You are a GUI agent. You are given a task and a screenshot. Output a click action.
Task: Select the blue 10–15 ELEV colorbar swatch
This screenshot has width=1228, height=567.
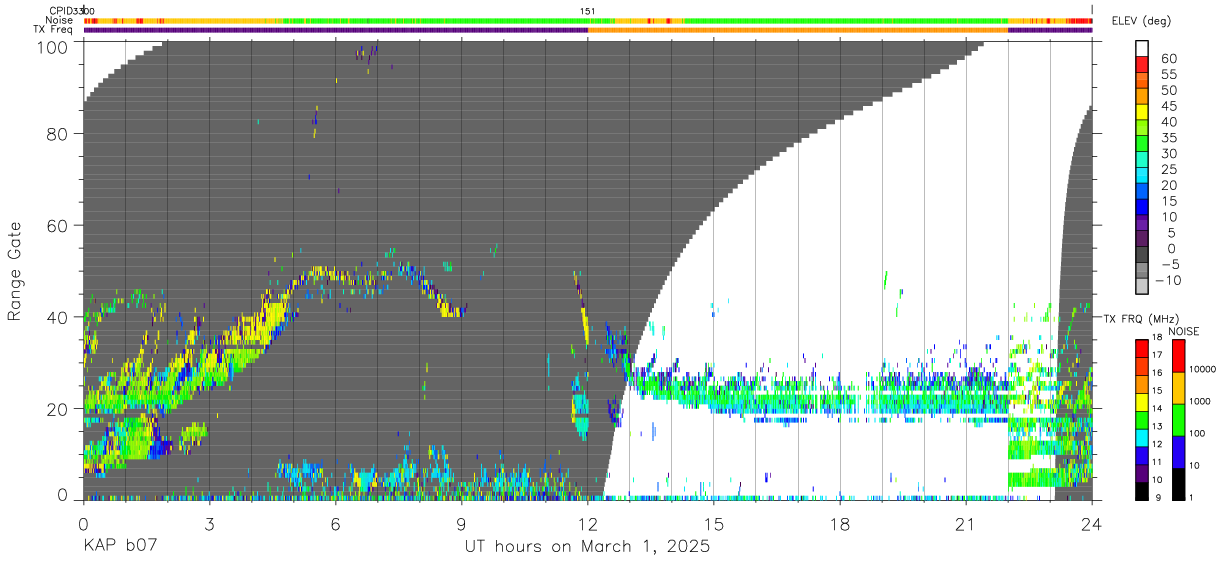(1143, 208)
